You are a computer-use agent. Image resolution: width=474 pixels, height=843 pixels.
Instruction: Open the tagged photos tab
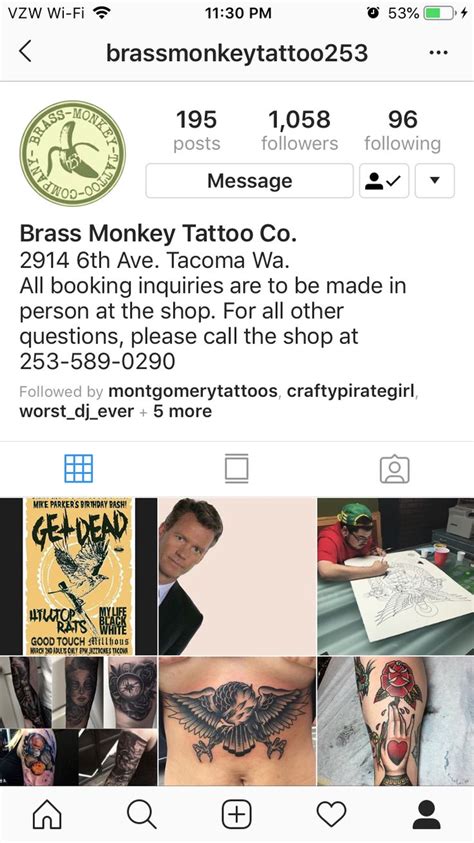(x=394, y=469)
